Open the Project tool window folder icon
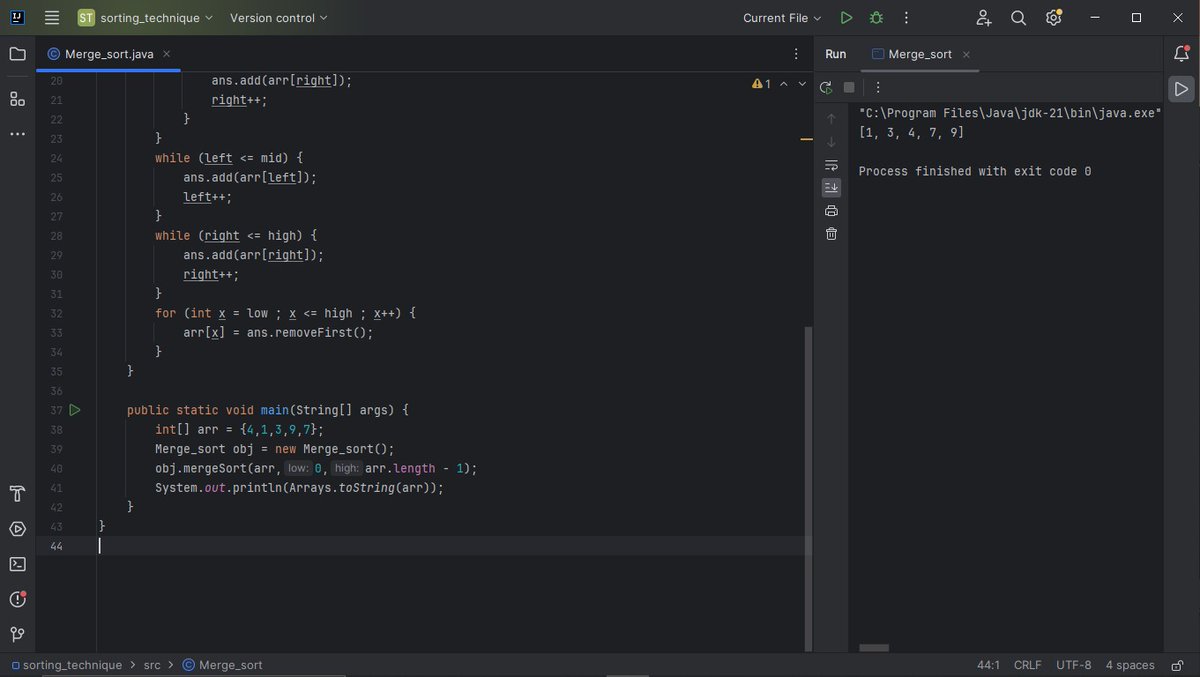1200x677 pixels. pos(17,54)
